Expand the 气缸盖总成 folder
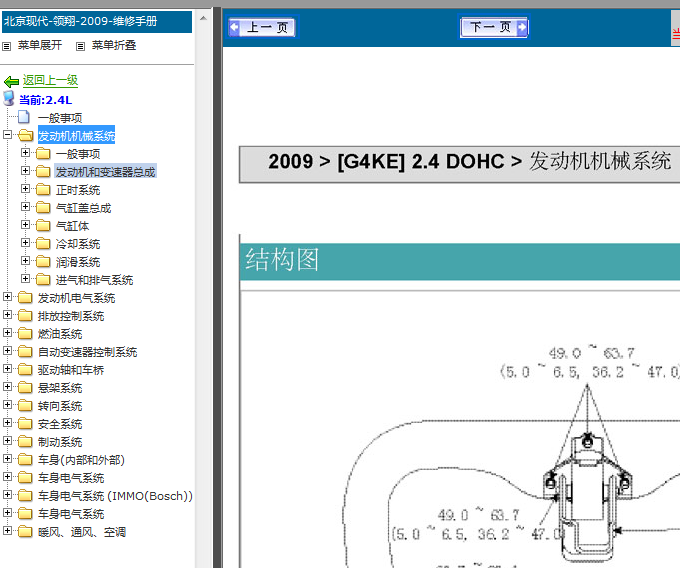This screenshot has width=680, height=568. coord(25,206)
